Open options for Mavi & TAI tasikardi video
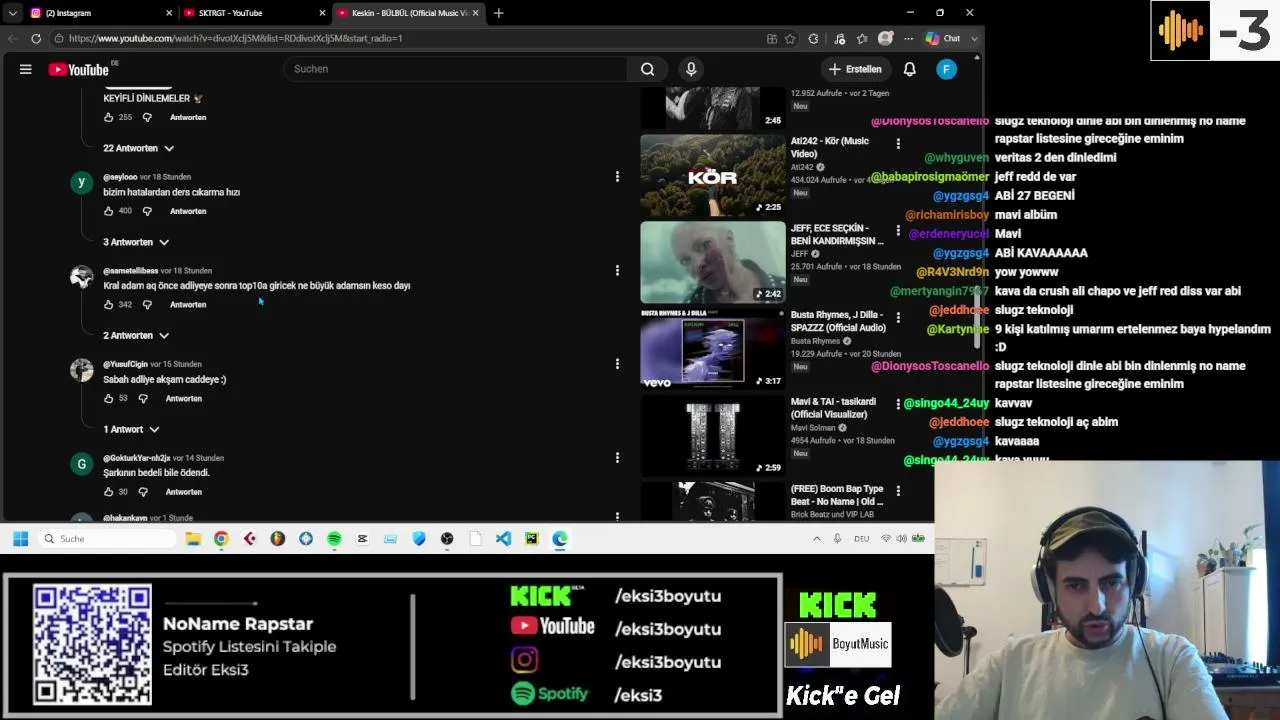This screenshot has width=1280, height=720. 898,404
